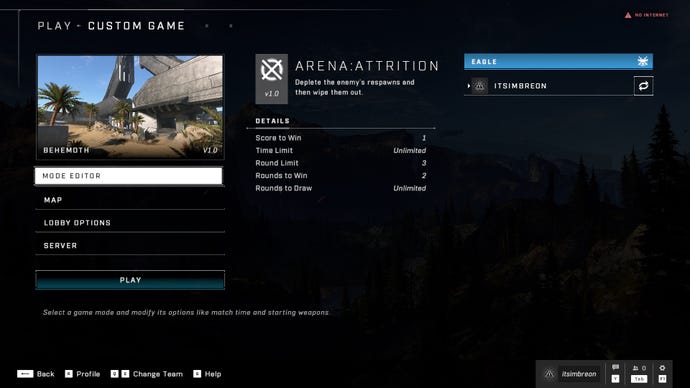Image resolution: width=690 pixels, height=388 pixels.
Task: Click the Back arrow key icon
Action: tap(25, 374)
